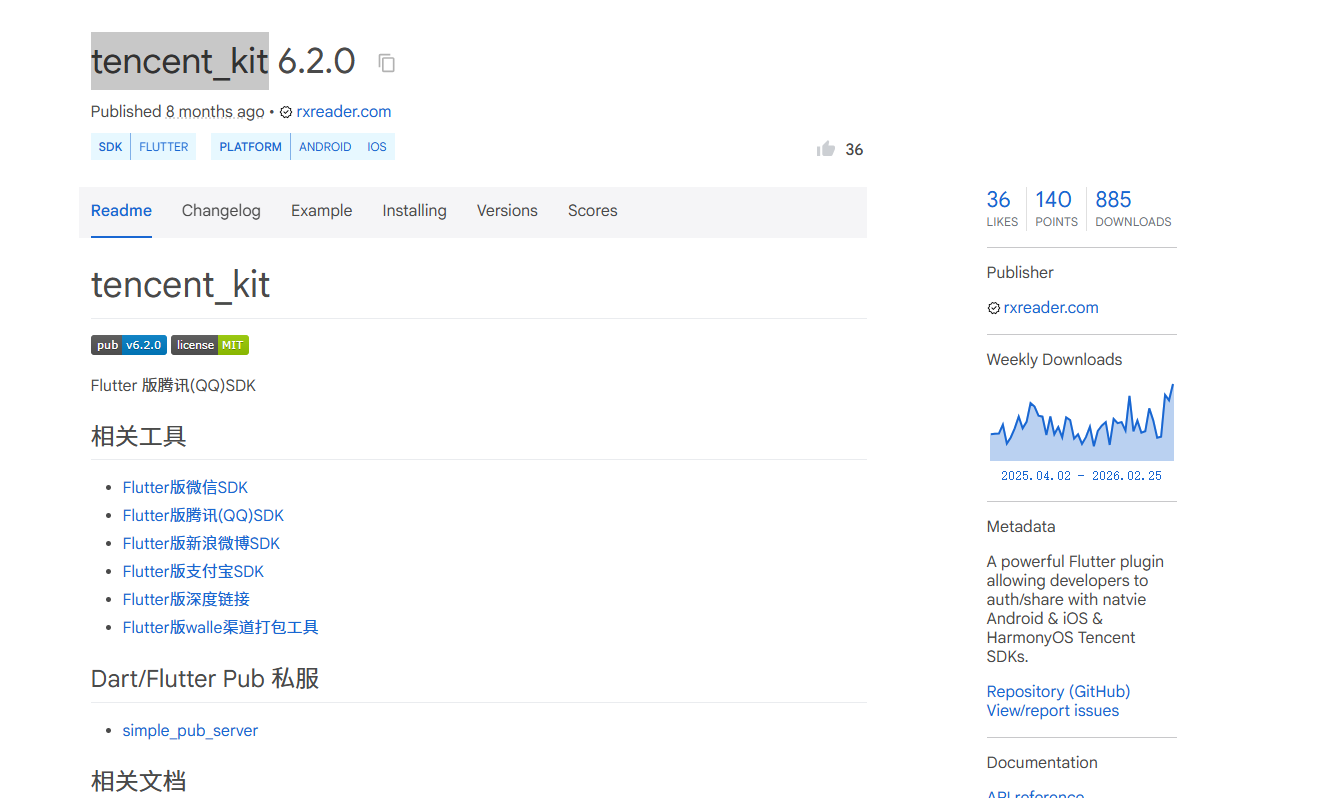Click verified badge icon under Publisher heading

click(994, 308)
